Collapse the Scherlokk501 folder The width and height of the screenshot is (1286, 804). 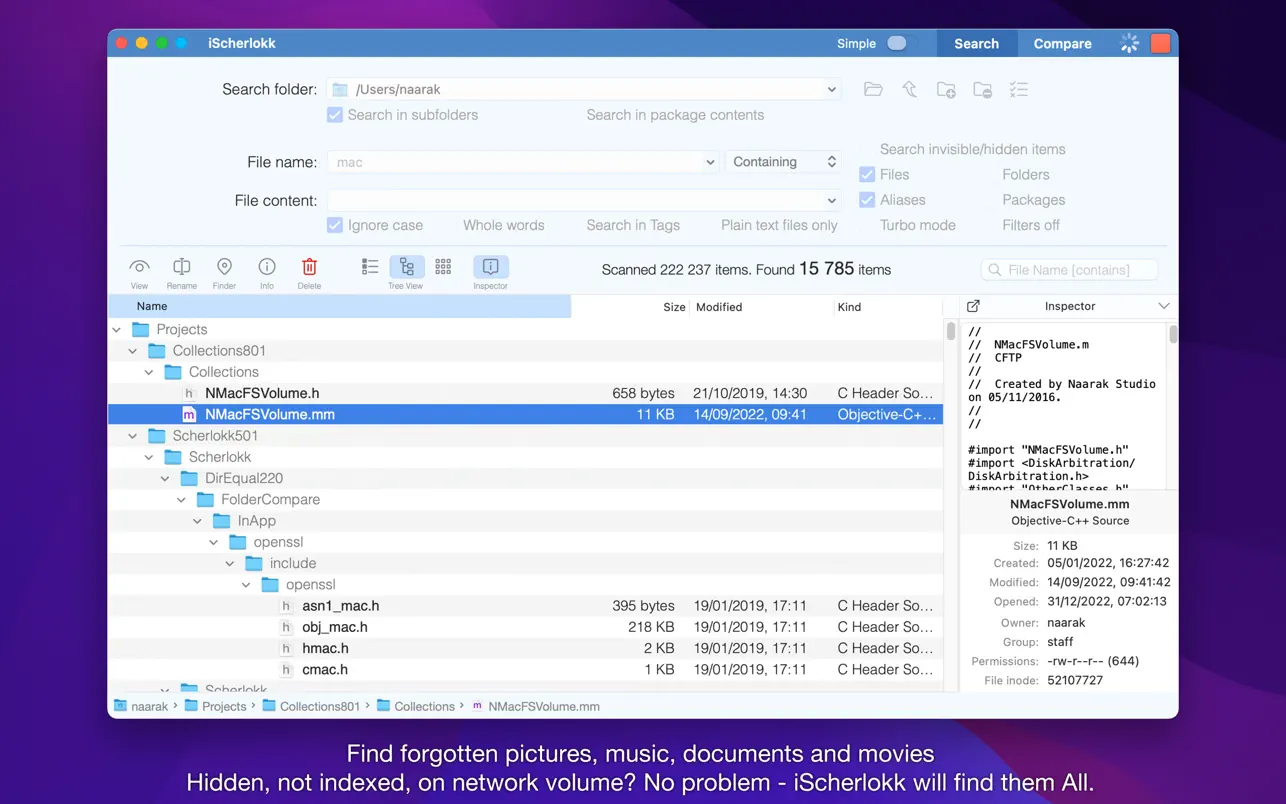point(133,436)
